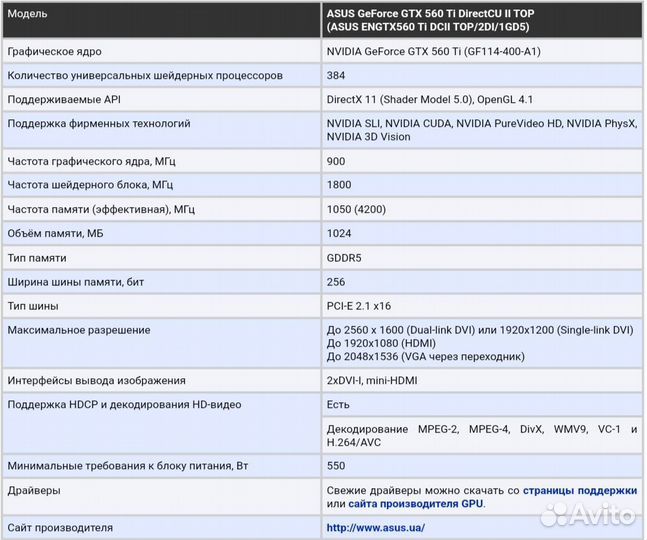Click Интерфейсы вывода изображения label

[x=96, y=380]
